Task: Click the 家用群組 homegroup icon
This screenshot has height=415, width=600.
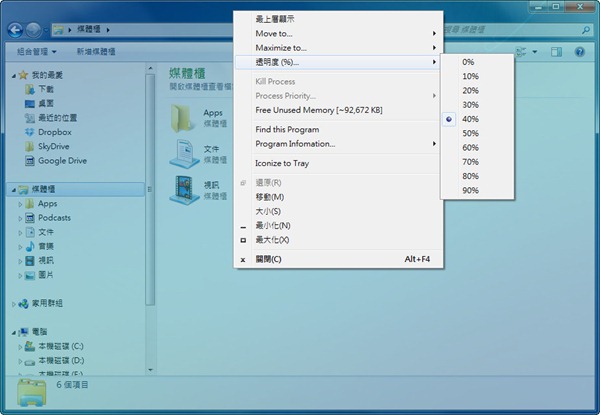Action: 23,304
